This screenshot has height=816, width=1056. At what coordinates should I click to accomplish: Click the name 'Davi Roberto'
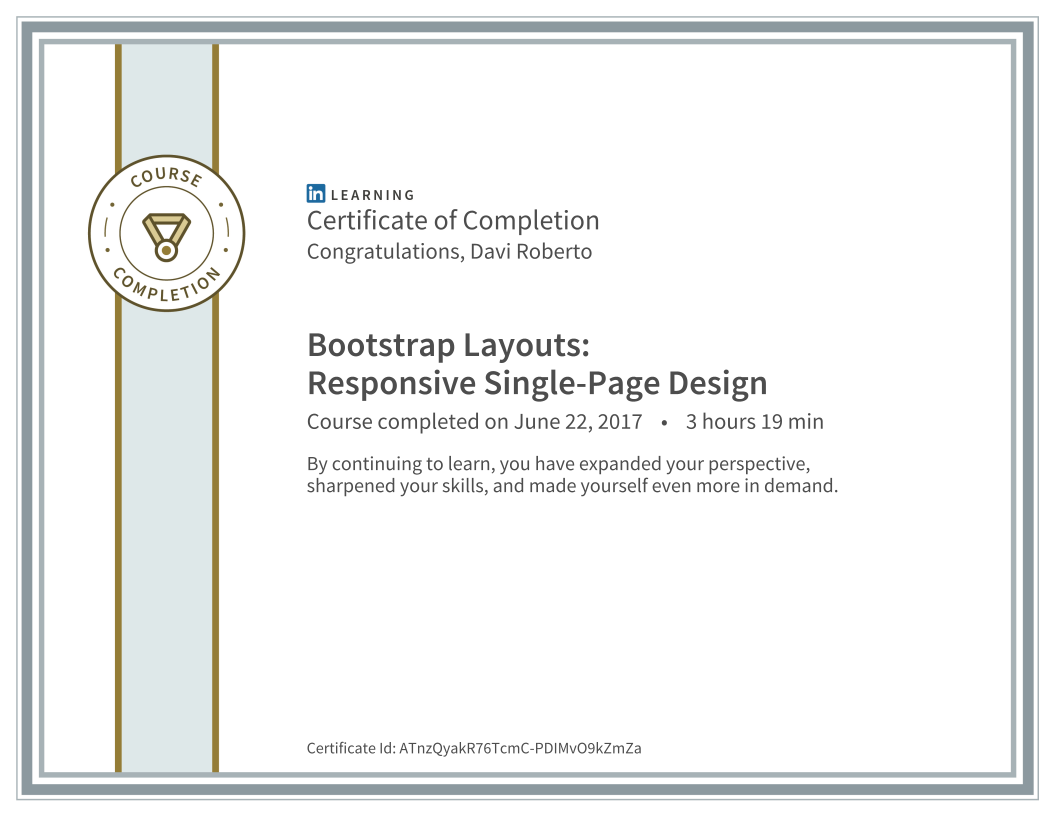pos(531,251)
